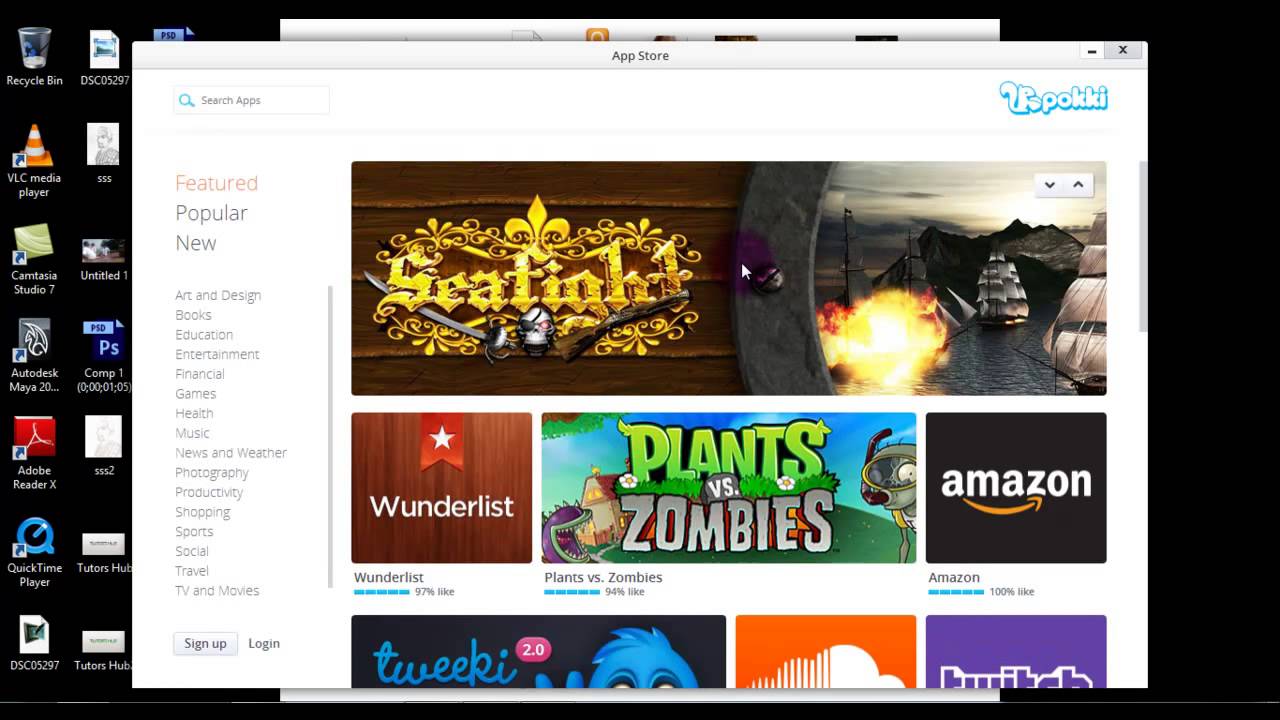This screenshot has width=1280, height=720.
Task: Click the Sign up button
Action: (x=205, y=643)
